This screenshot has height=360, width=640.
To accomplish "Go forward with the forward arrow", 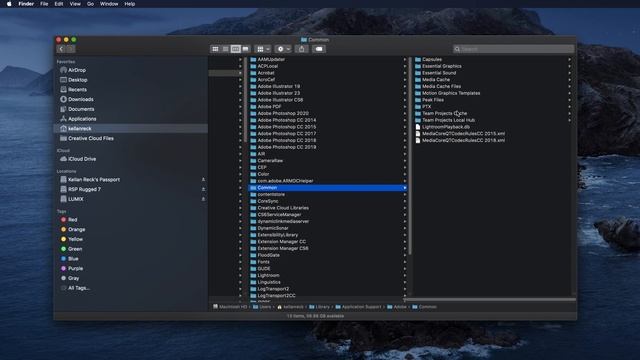I will (71, 49).
